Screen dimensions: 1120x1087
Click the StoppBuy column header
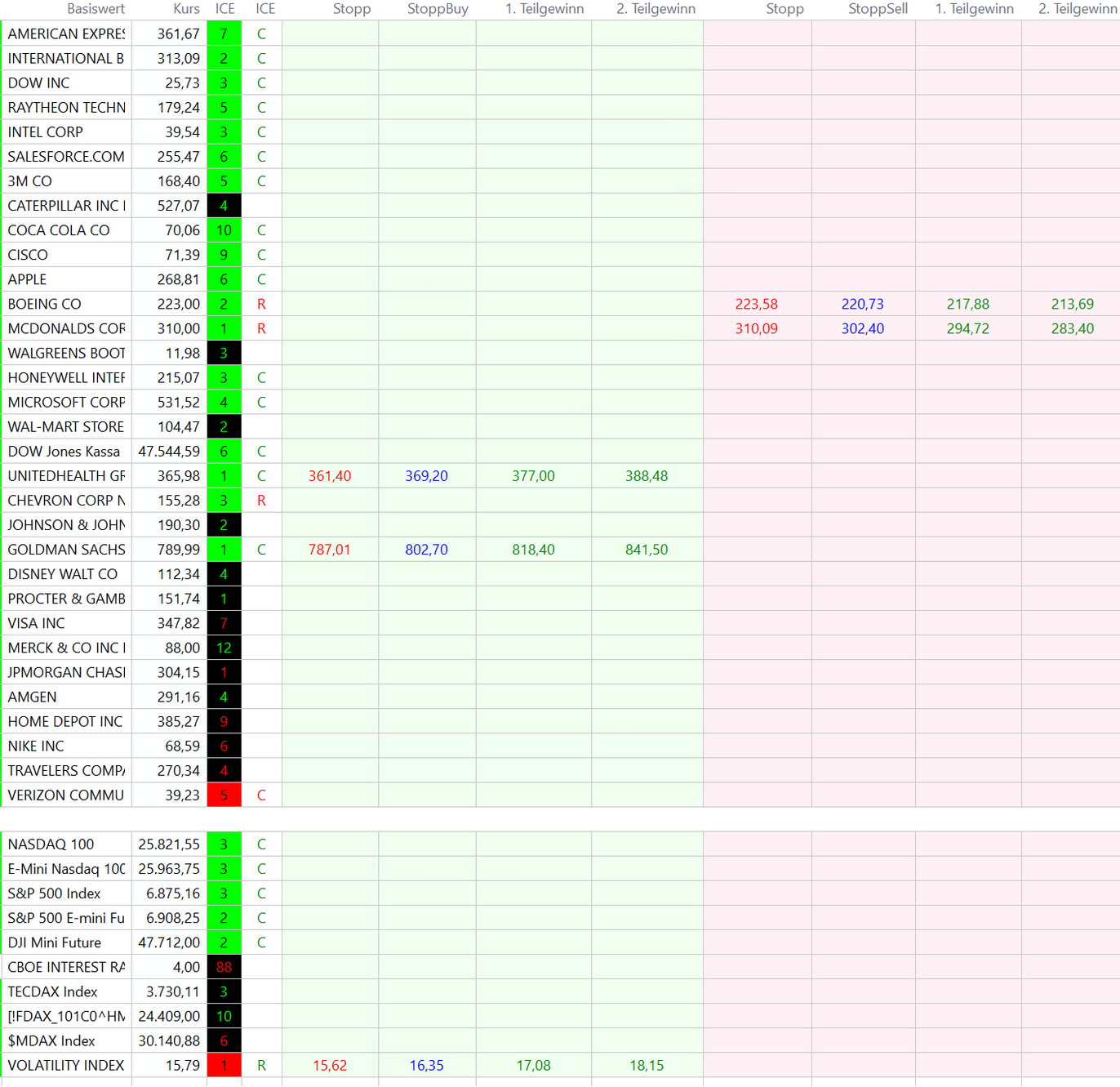click(x=438, y=9)
